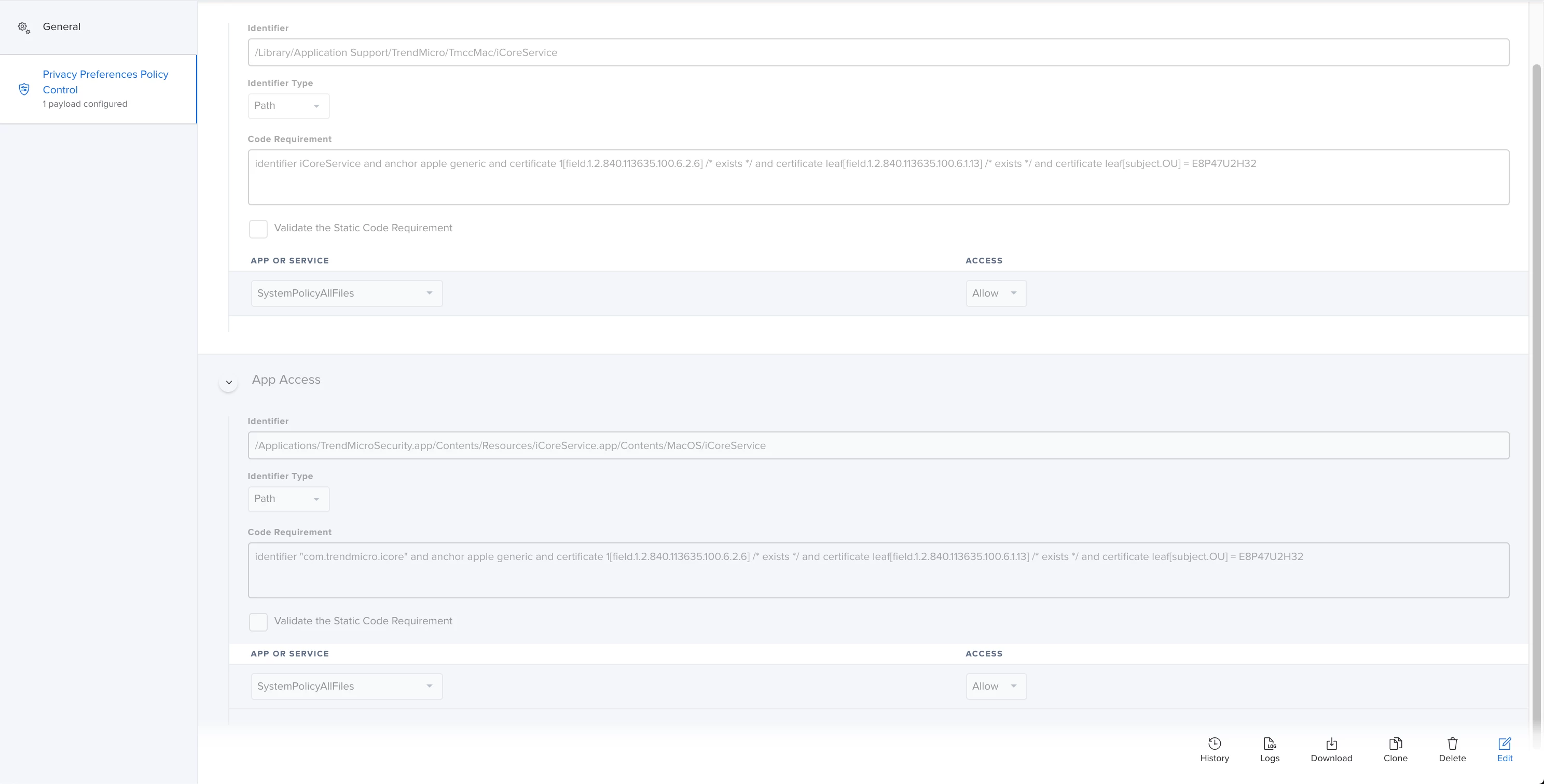Open first Identifier Type Path dropdown

(x=288, y=106)
